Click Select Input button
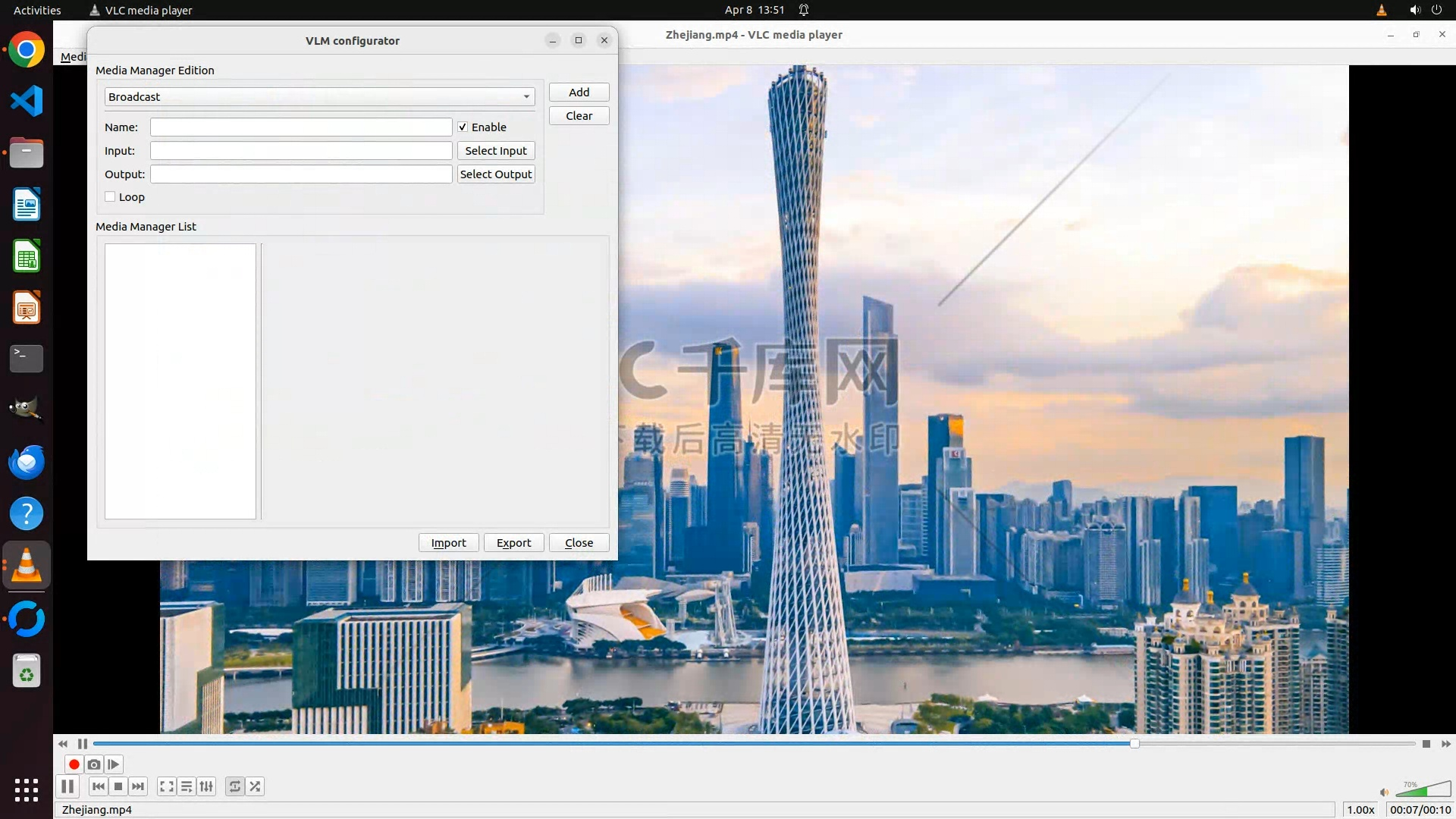Viewport: 1456px width, 819px height. click(496, 151)
